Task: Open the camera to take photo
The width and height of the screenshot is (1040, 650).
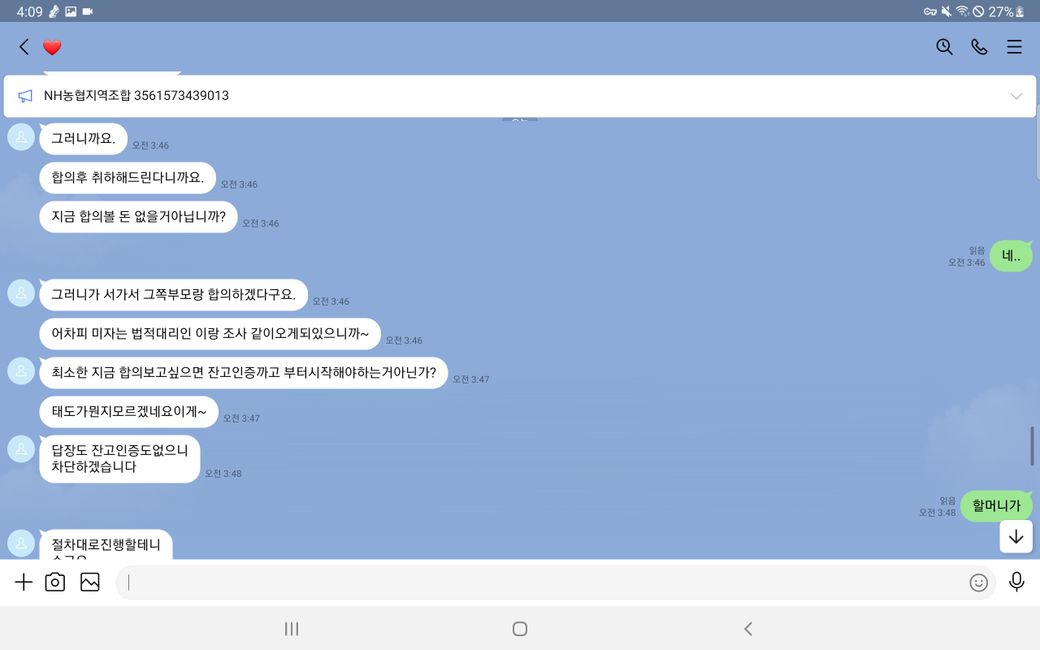Action: 55,582
